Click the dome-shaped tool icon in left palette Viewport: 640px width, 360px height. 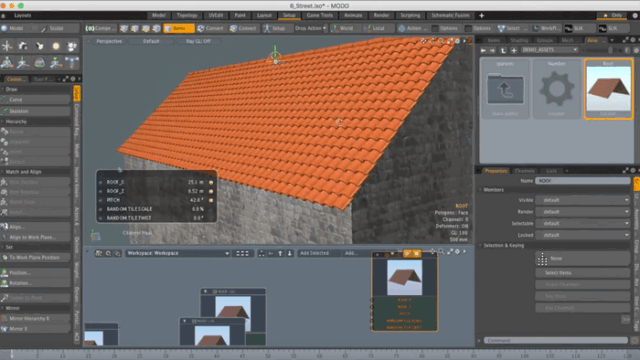[x=40, y=62]
